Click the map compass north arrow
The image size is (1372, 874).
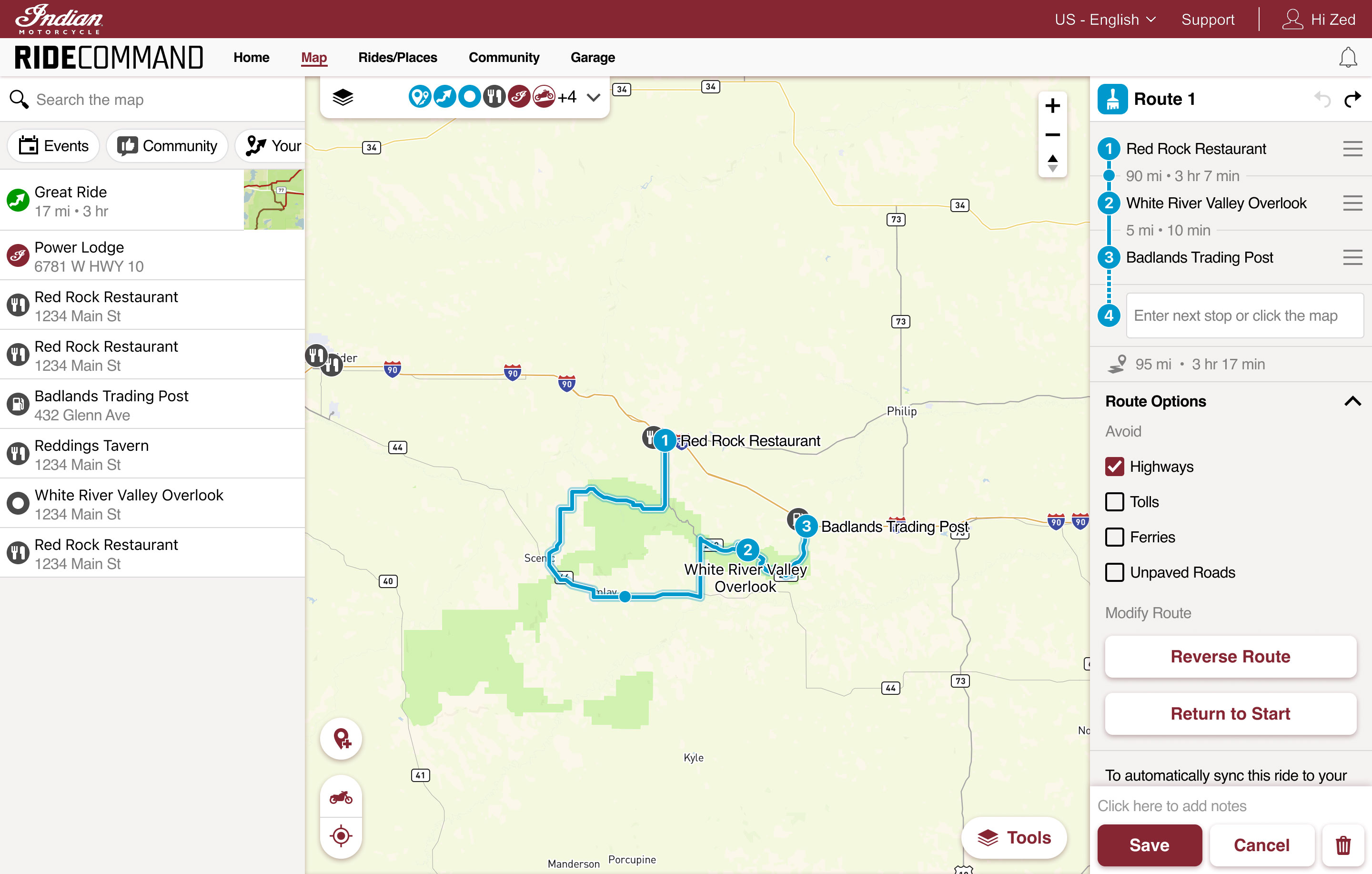click(1052, 163)
